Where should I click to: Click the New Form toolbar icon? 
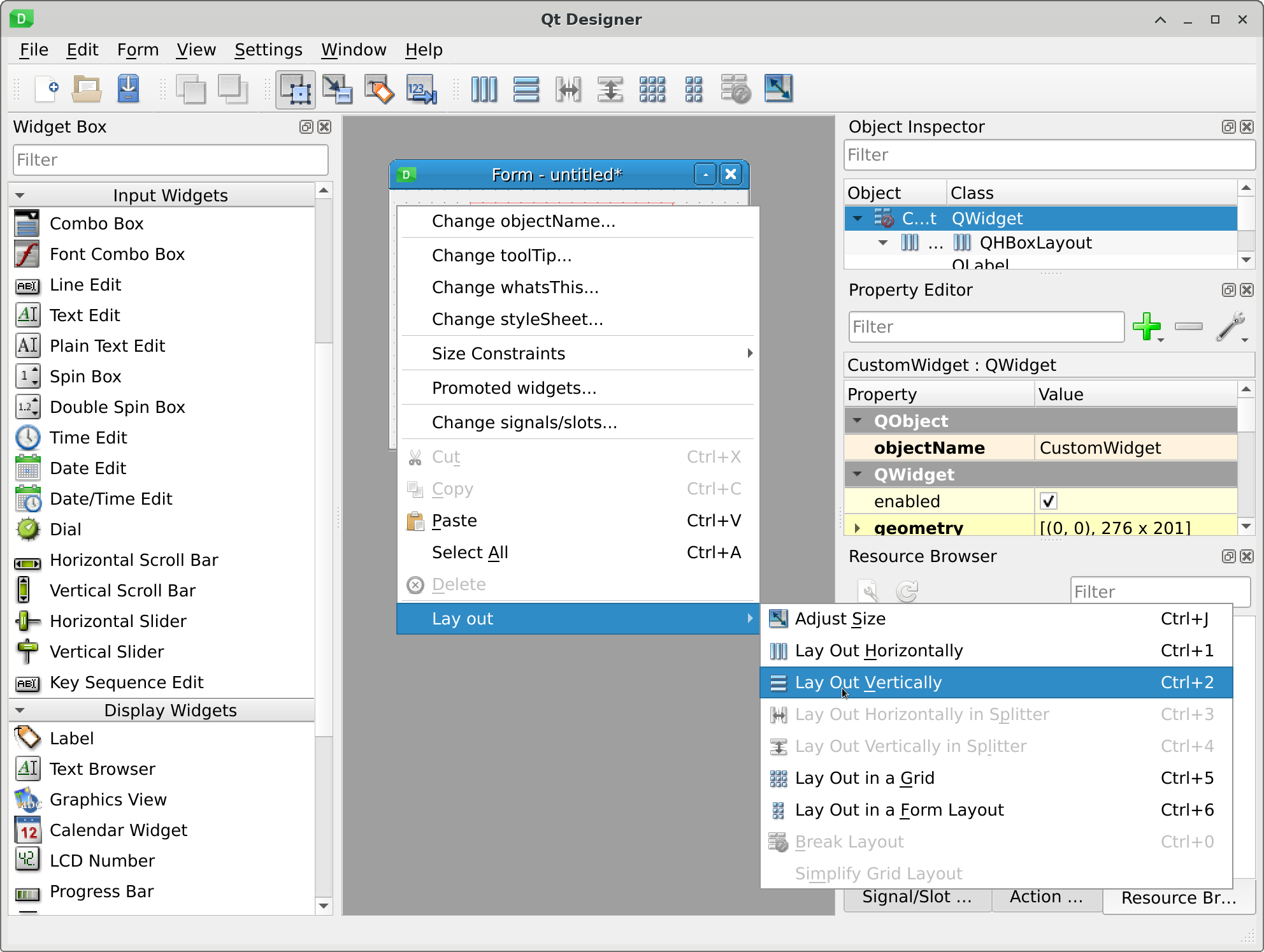click(x=47, y=89)
